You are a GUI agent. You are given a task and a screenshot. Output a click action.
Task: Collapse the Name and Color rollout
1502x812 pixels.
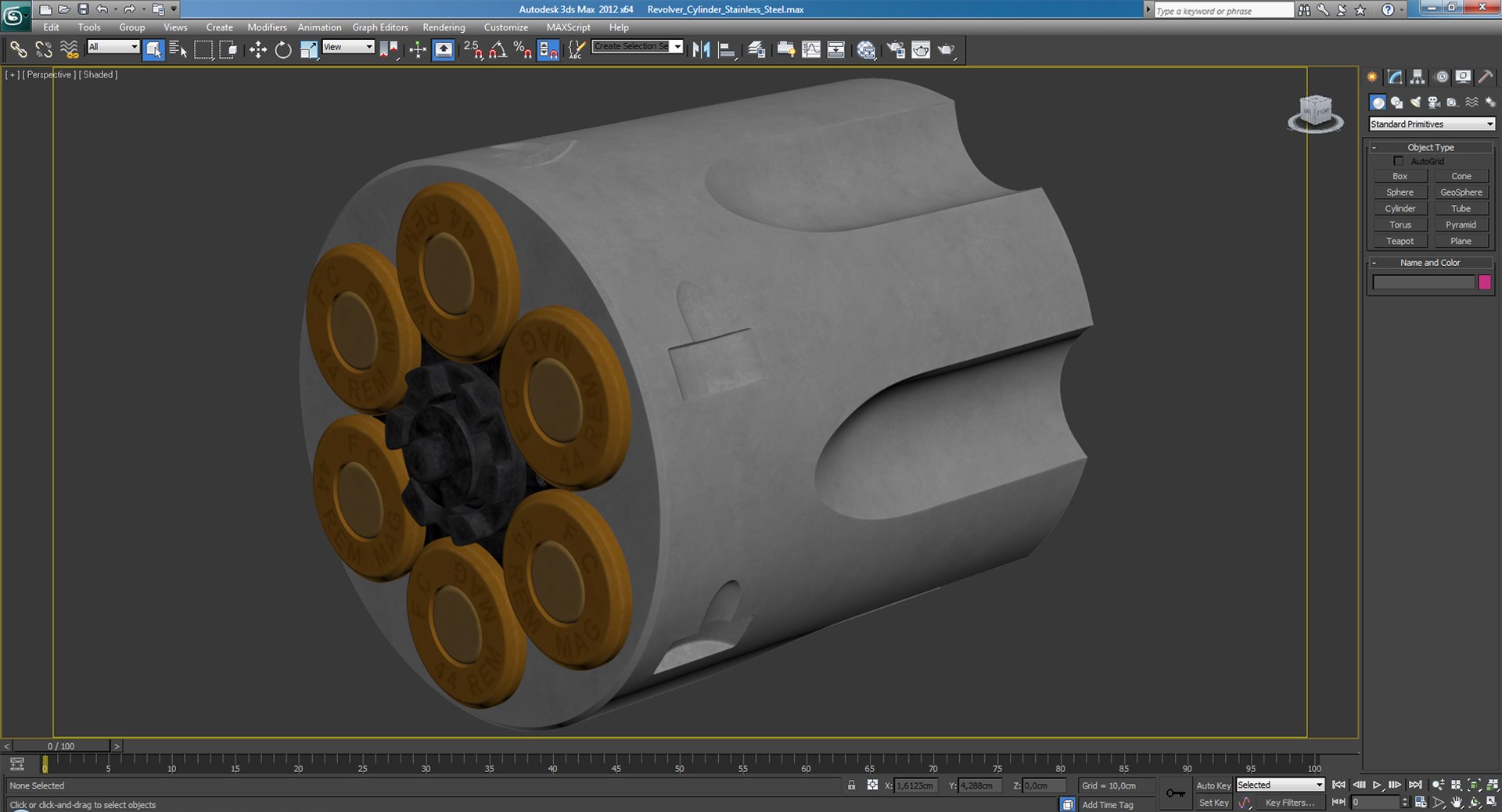click(1431, 263)
